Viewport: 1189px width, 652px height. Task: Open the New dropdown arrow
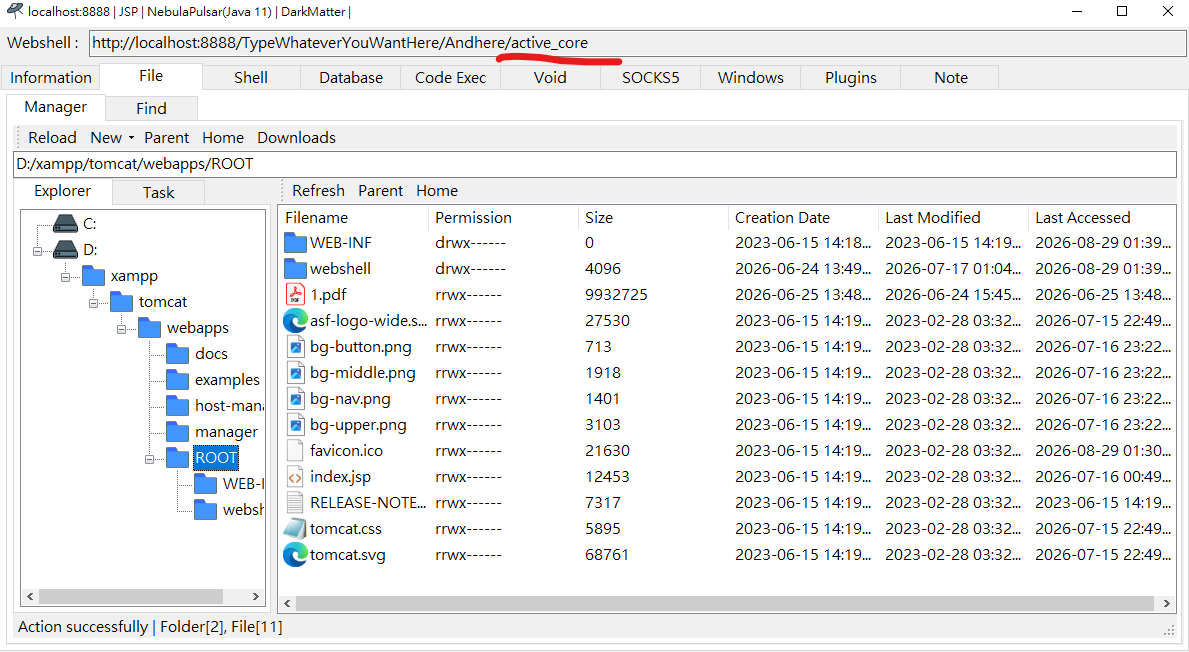tap(131, 138)
